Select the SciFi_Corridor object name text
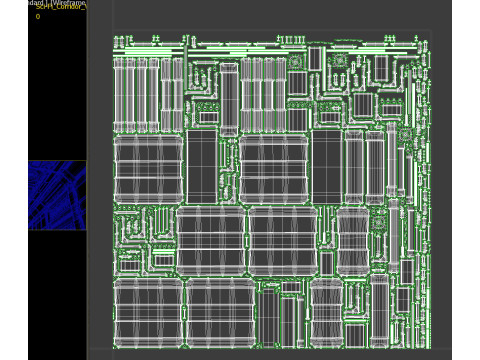The width and height of the screenshot is (480, 360). click(61, 7)
